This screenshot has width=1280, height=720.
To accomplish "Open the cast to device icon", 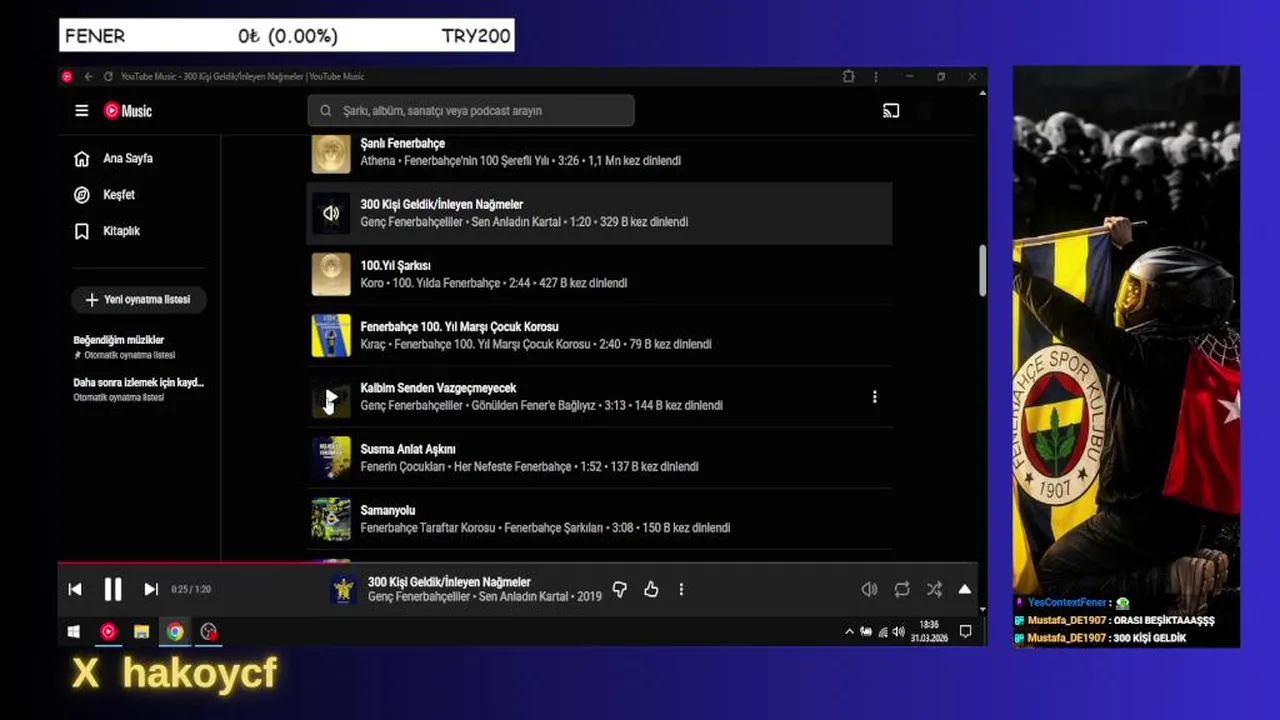I will pyautogui.click(x=891, y=111).
